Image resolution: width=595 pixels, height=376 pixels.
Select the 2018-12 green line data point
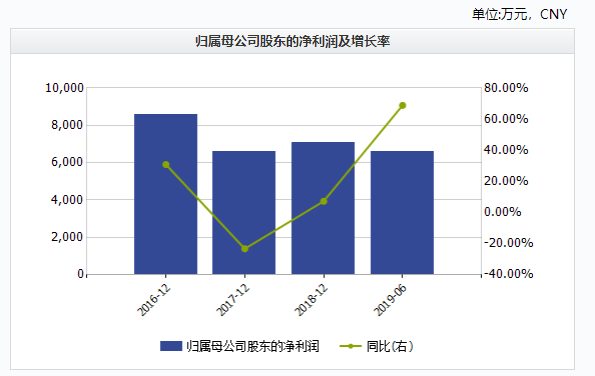(324, 201)
